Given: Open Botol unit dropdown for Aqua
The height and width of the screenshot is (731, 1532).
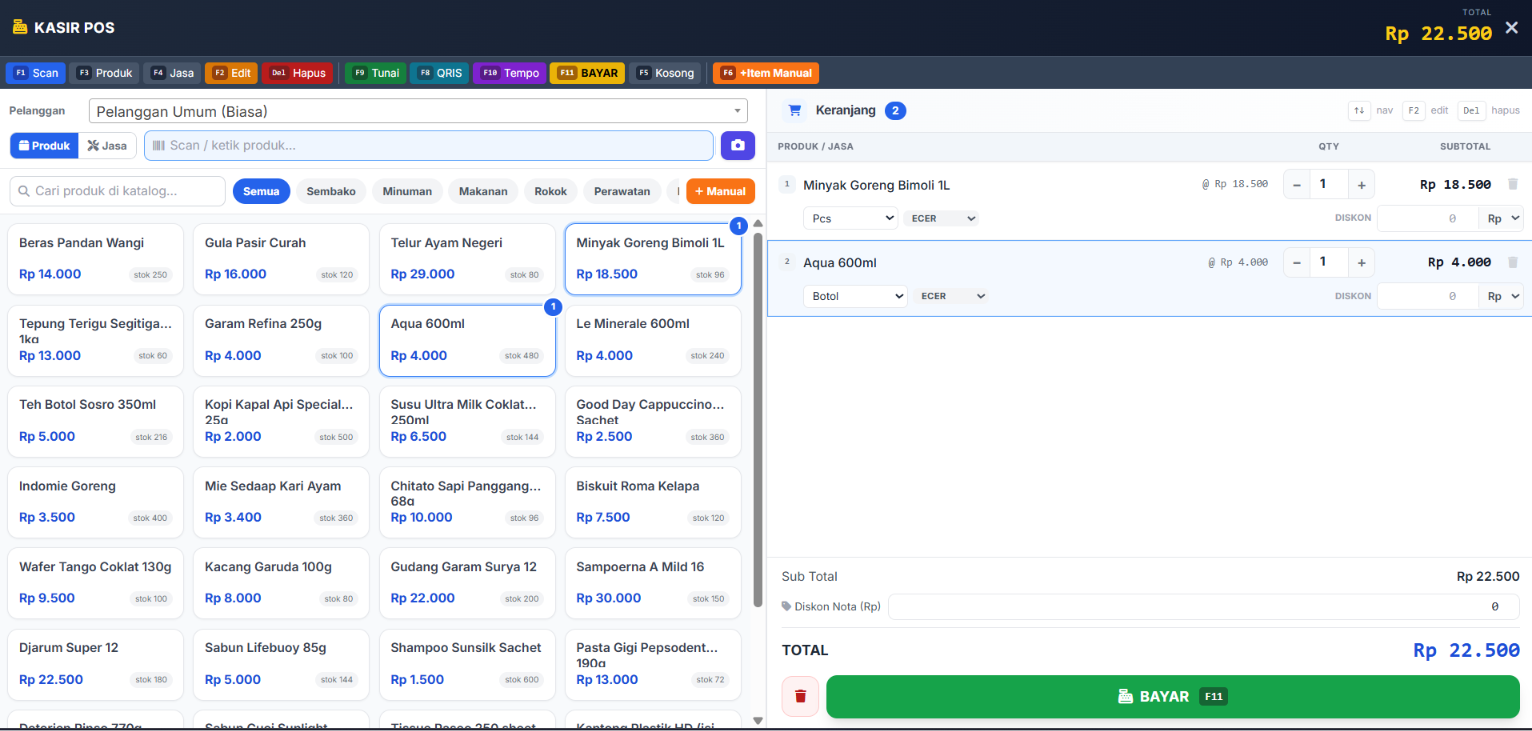Looking at the screenshot, I should tap(855, 296).
